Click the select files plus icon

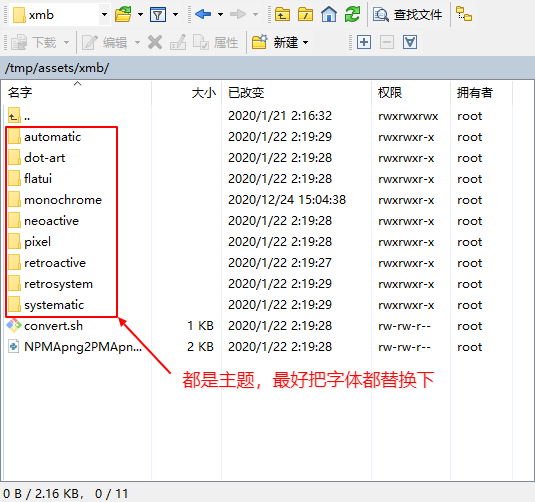(x=364, y=43)
